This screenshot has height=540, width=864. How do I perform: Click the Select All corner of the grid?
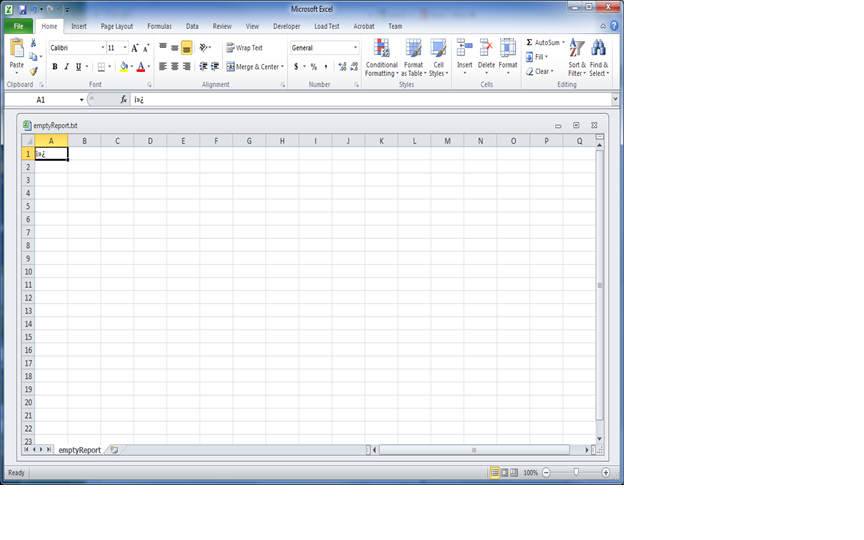(28, 141)
